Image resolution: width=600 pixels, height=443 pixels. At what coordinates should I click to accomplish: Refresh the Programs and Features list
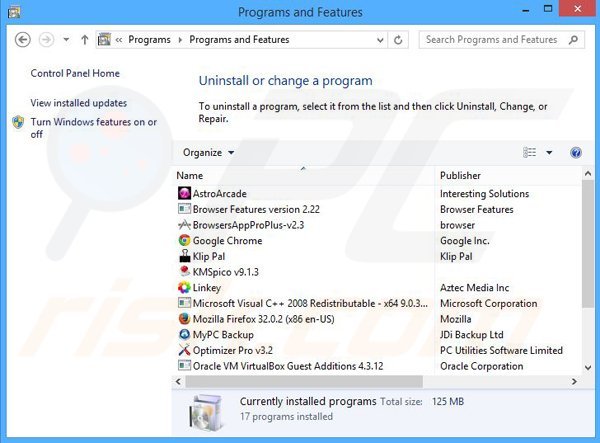(x=398, y=40)
